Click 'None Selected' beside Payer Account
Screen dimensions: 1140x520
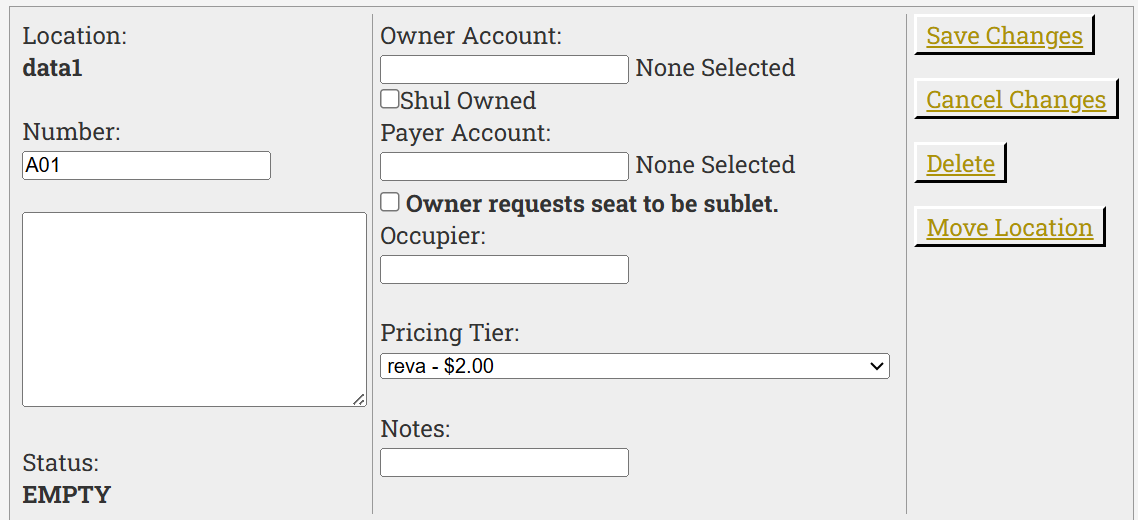click(x=715, y=165)
